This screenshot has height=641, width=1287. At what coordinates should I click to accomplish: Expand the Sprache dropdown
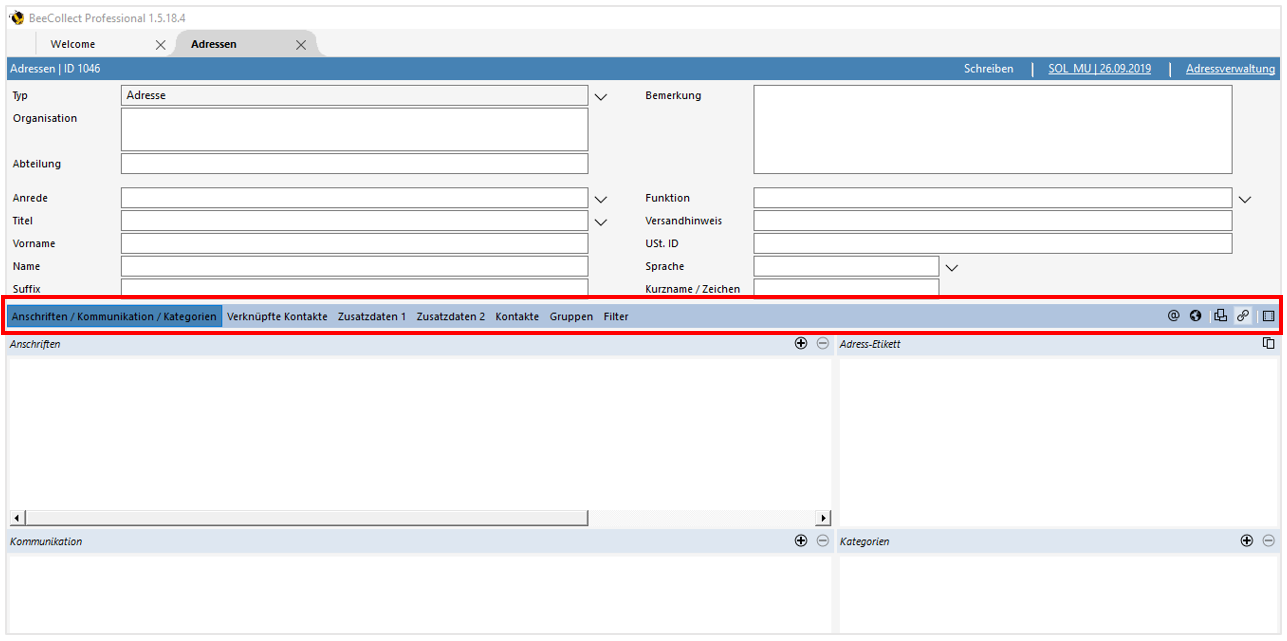(x=951, y=267)
